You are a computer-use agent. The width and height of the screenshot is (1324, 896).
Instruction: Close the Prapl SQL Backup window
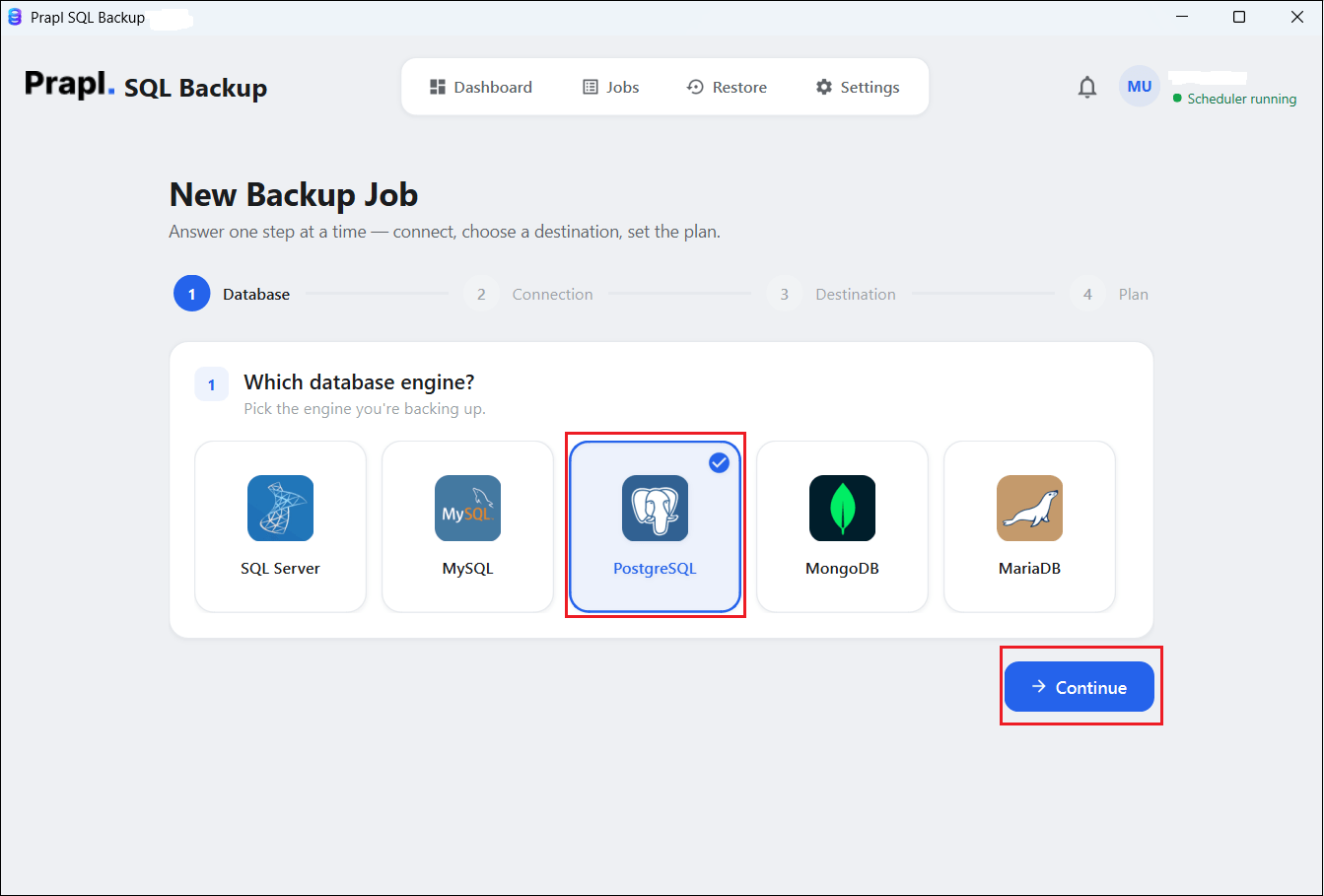coord(1297,17)
